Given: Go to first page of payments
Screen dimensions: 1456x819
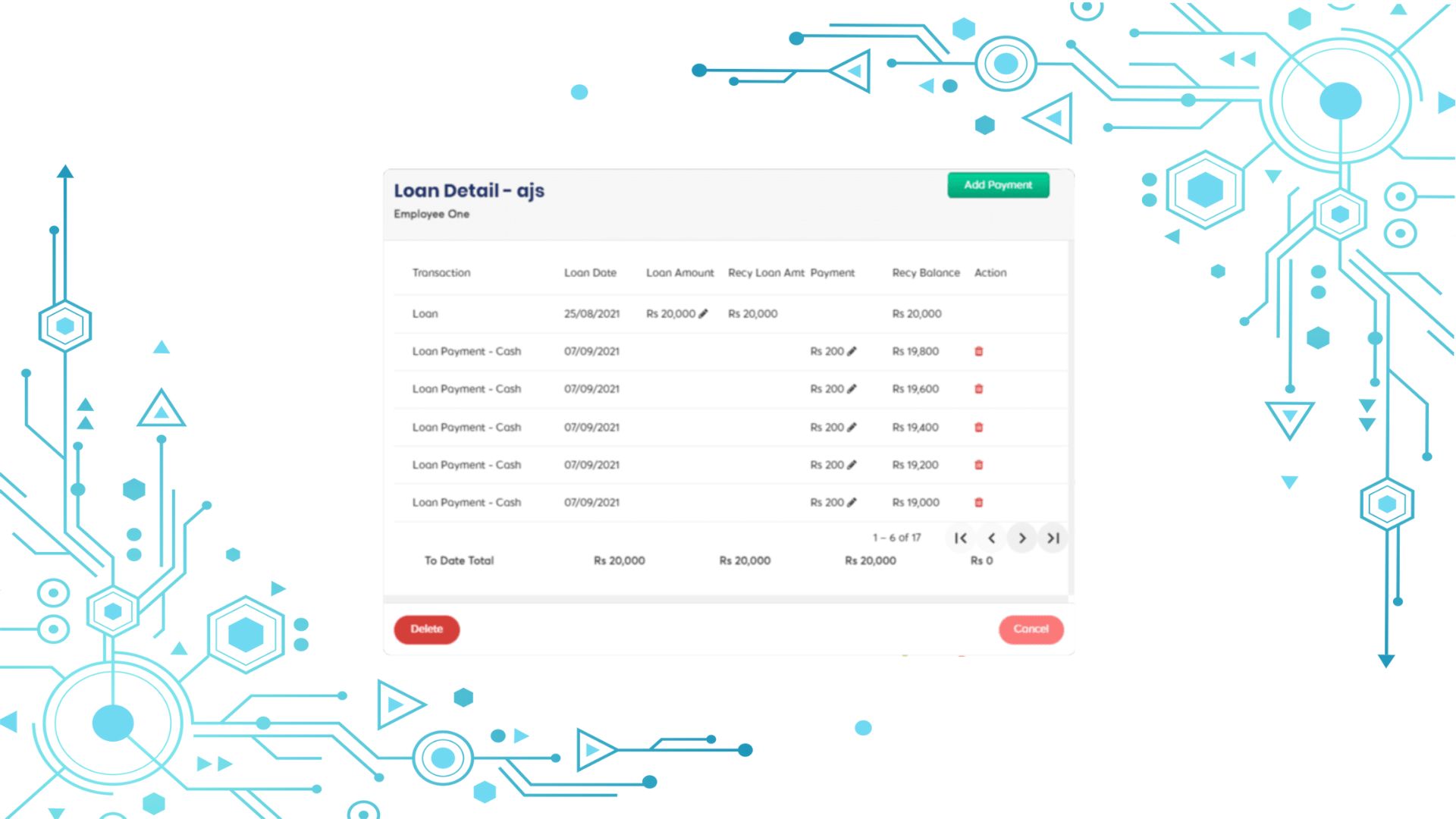Looking at the screenshot, I should [x=961, y=538].
